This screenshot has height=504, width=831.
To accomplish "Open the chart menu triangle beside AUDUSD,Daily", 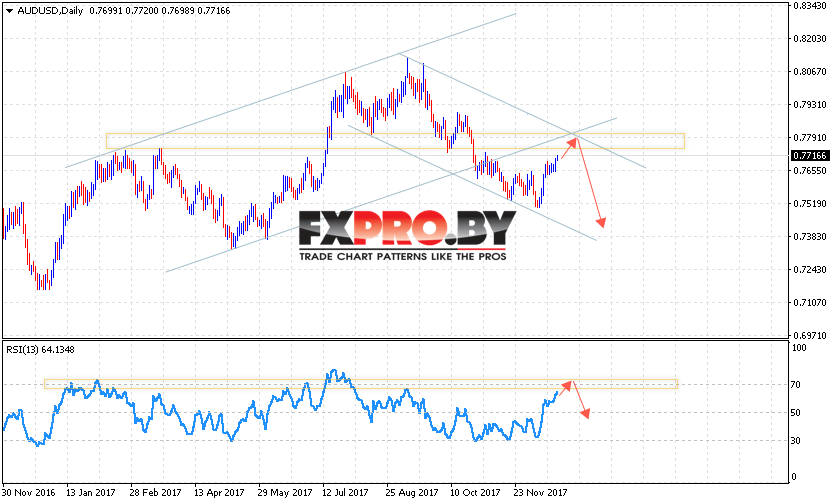I will tap(10, 11).
